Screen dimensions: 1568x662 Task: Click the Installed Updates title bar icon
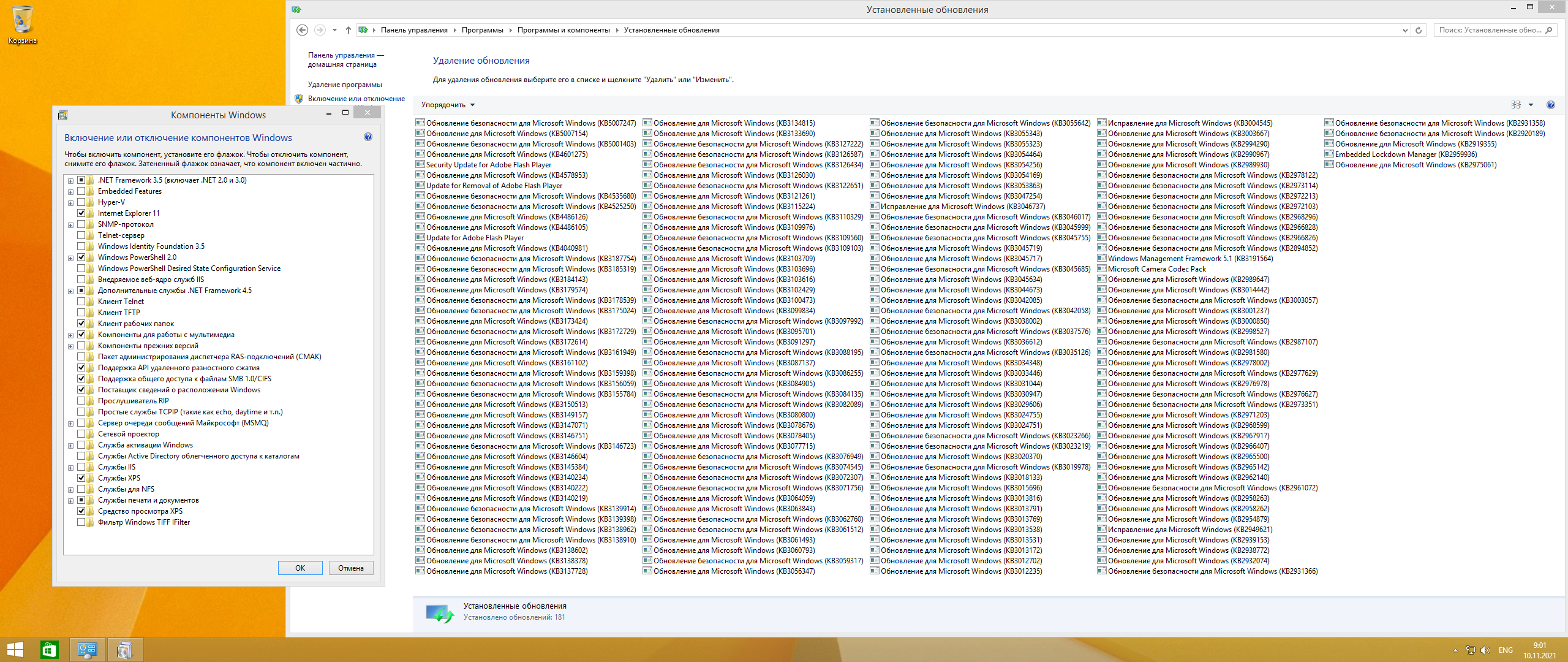[x=296, y=9]
